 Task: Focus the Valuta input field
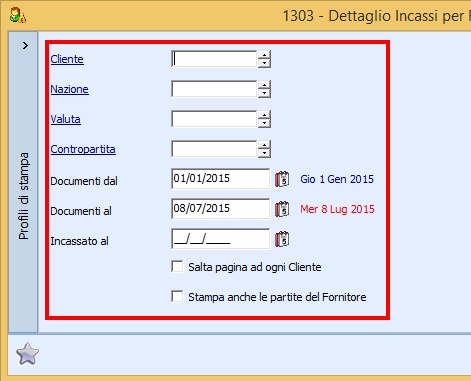point(214,119)
